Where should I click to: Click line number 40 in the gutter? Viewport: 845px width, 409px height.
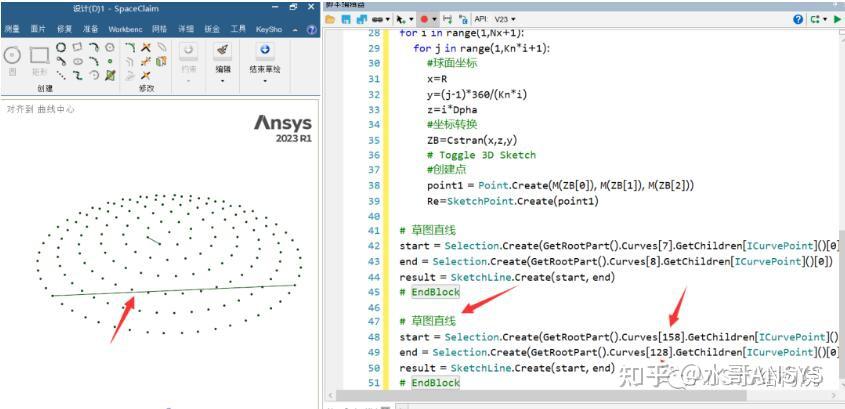click(x=373, y=216)
